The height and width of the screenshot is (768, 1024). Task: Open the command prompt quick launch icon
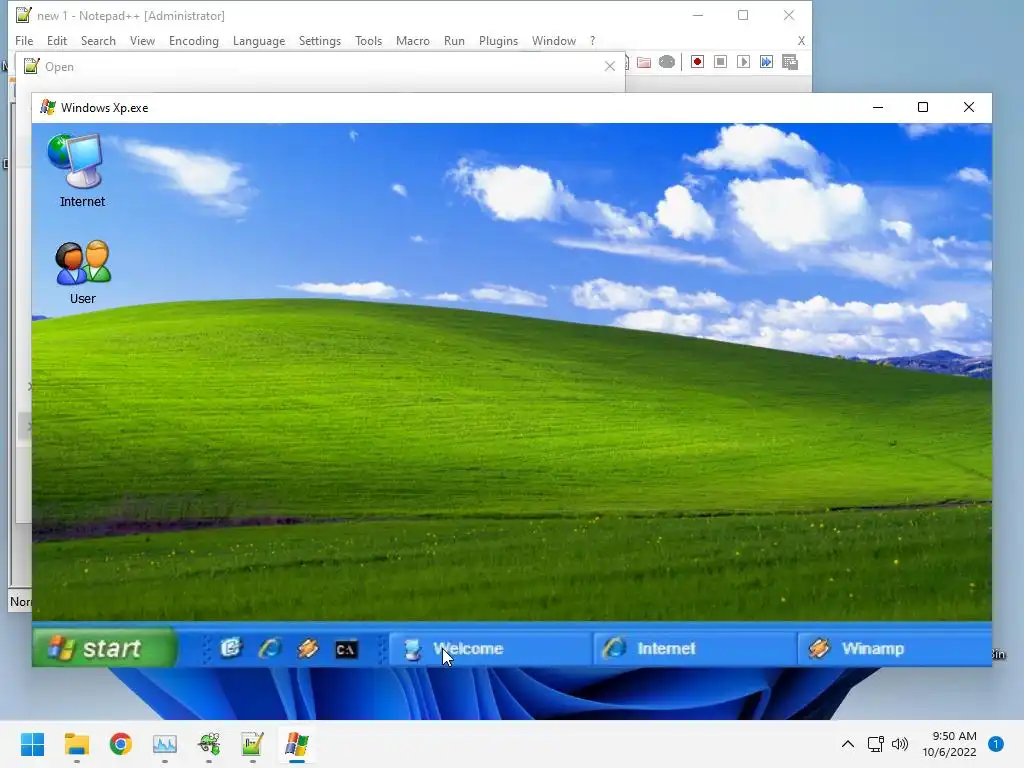346,649
